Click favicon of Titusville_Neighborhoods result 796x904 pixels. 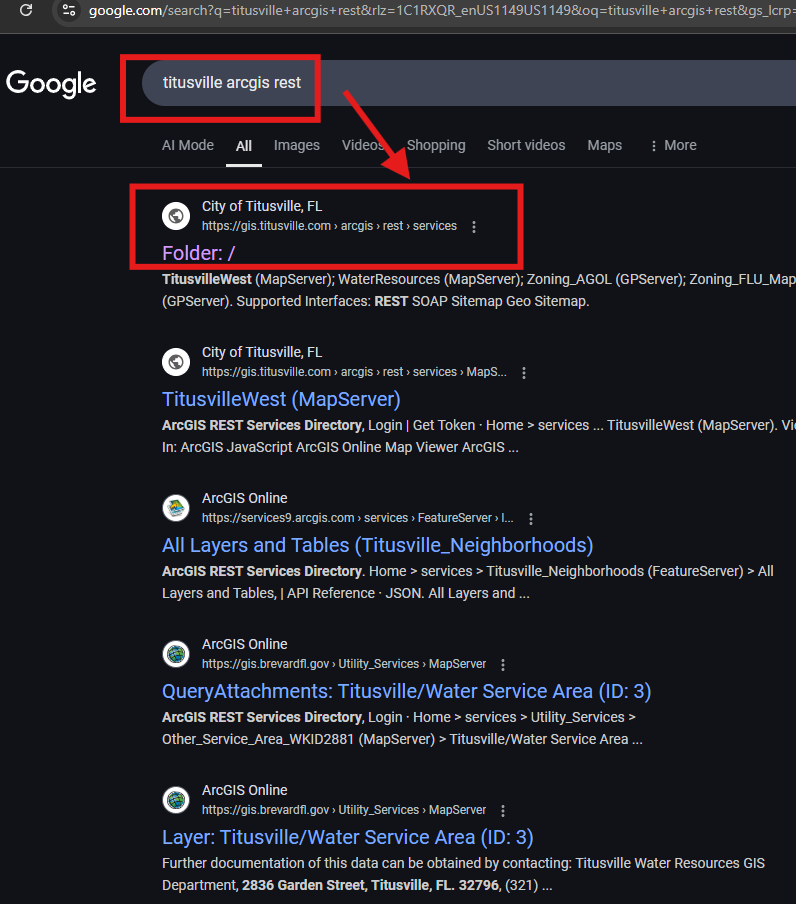point(176,508)
